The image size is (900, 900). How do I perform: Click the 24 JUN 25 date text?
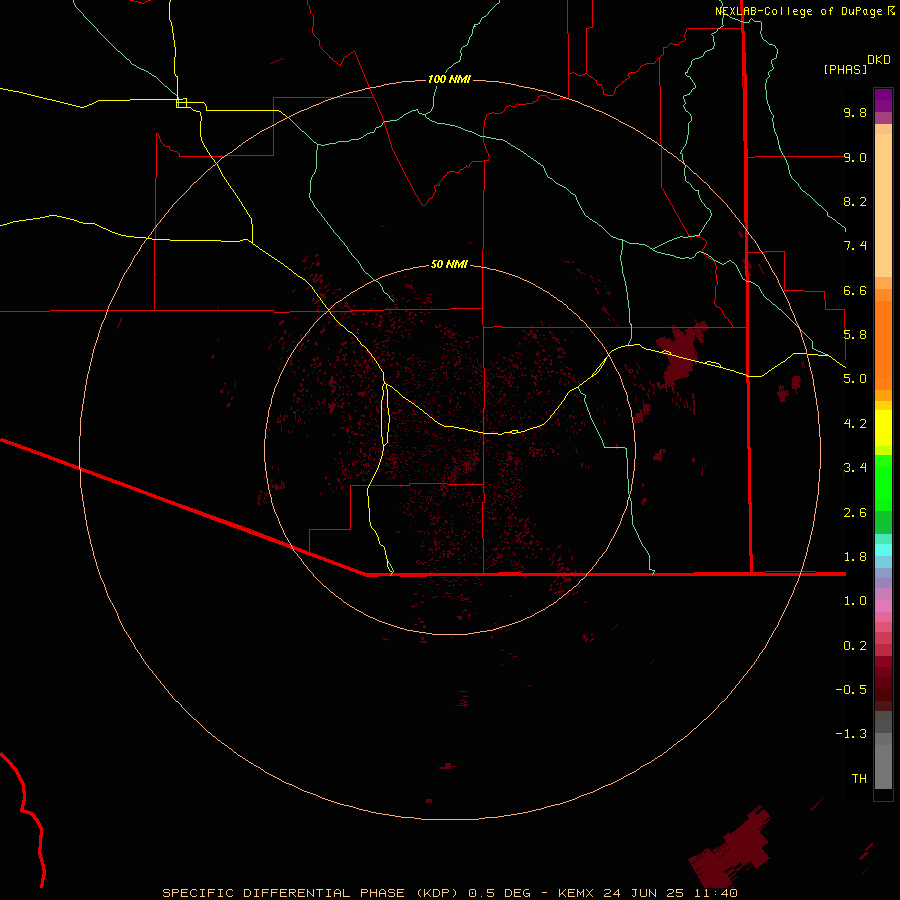tap(643, 893)
